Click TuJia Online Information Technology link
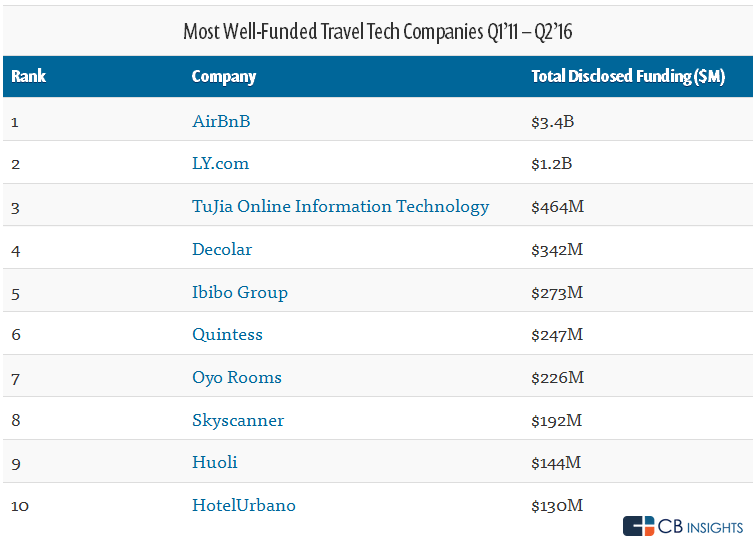756x551 pixels. pos(340,206)
